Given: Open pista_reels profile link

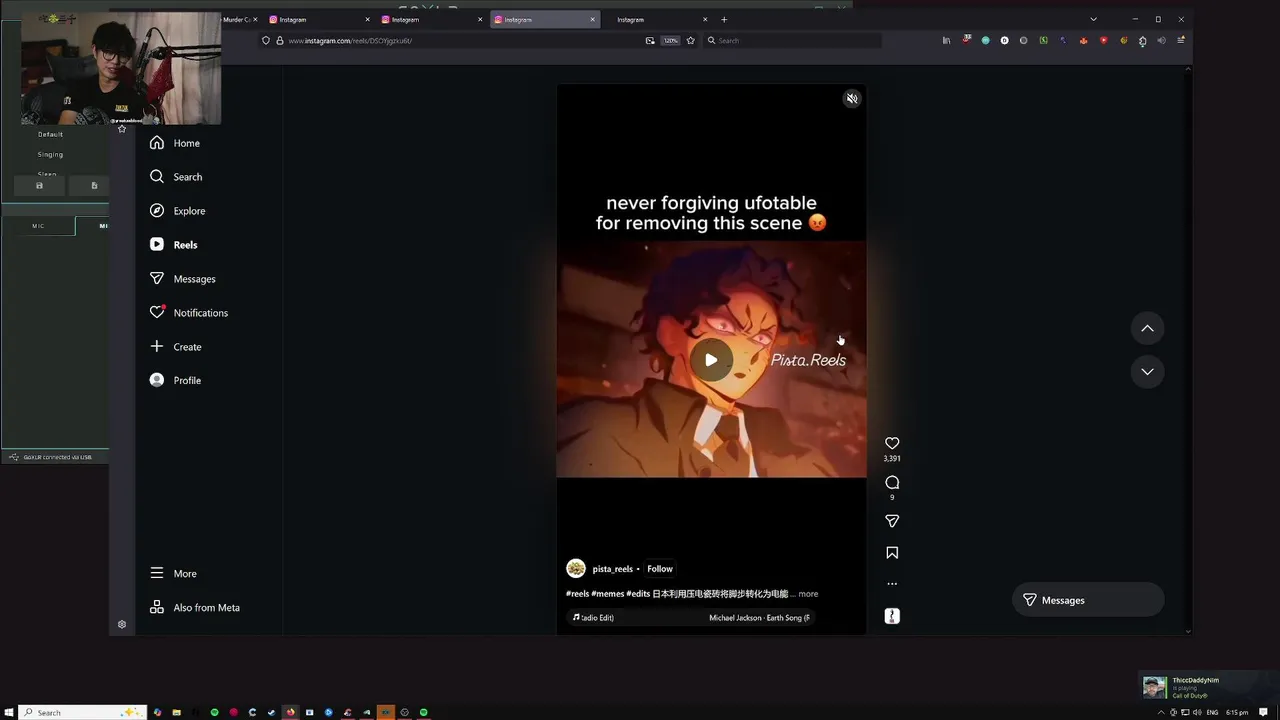Looking at the screenshot, I should 612,569.
